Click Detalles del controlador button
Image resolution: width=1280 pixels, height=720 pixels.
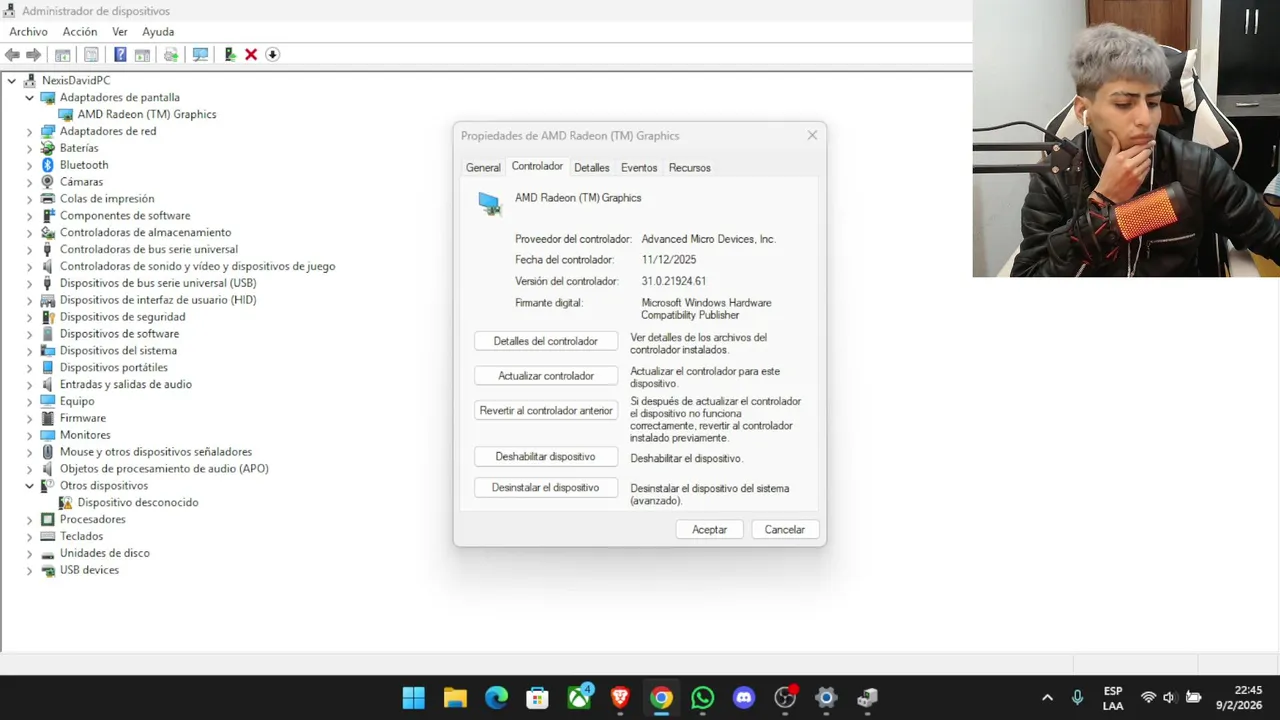[x=546, y=341]
